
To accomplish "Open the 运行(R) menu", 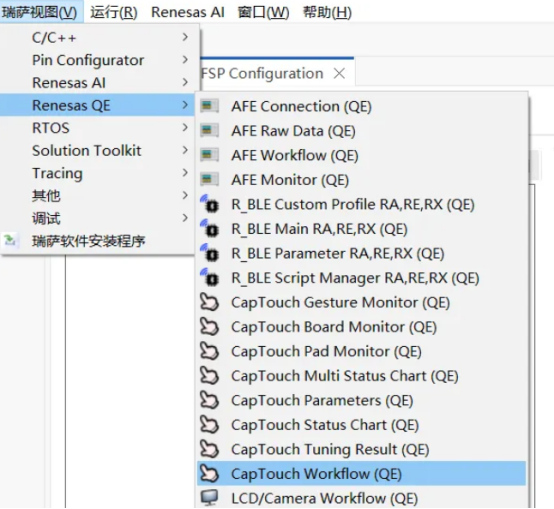I will pyautogui.click(x=114, y=12).
